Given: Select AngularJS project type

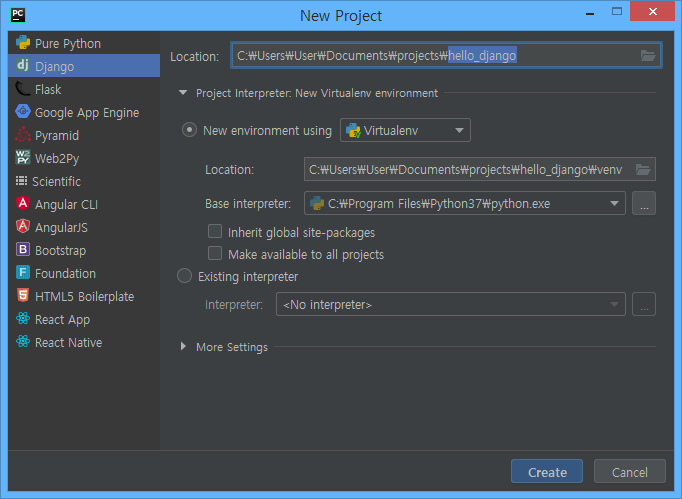Looking at the screenshot, I should 84,227.
